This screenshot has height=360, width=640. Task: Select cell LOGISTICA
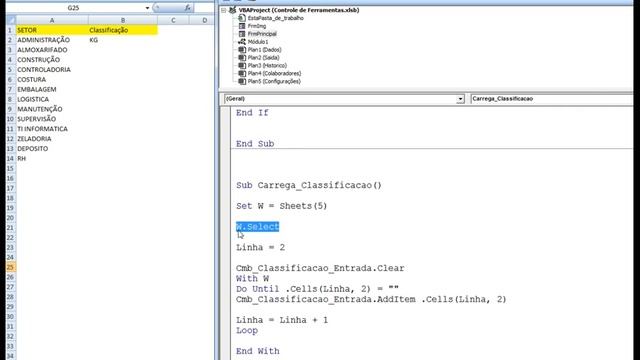pos(52,99)
